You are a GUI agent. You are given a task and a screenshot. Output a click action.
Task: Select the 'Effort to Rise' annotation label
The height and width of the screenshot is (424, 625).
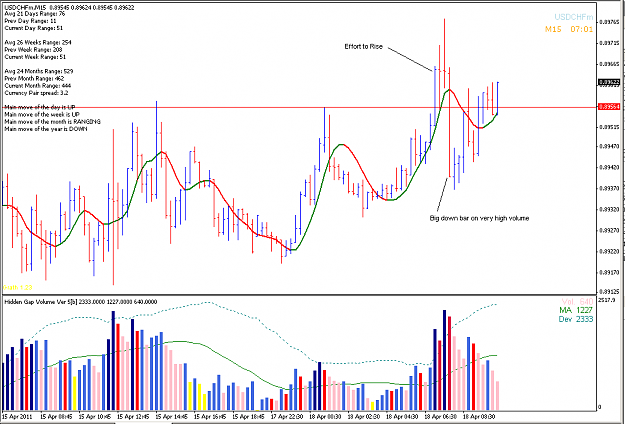[364, 47]
